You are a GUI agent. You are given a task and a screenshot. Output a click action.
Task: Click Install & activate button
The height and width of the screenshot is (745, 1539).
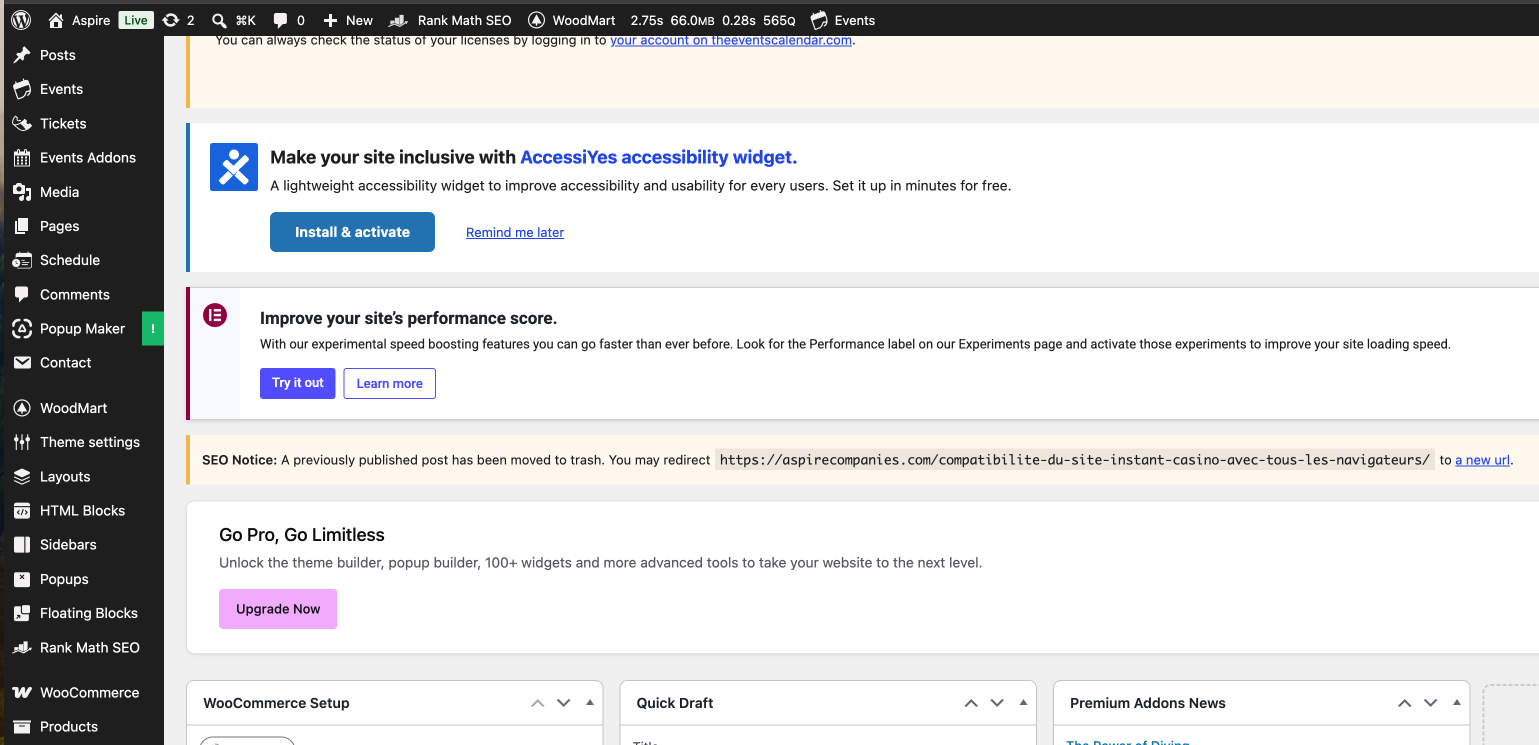352,232
